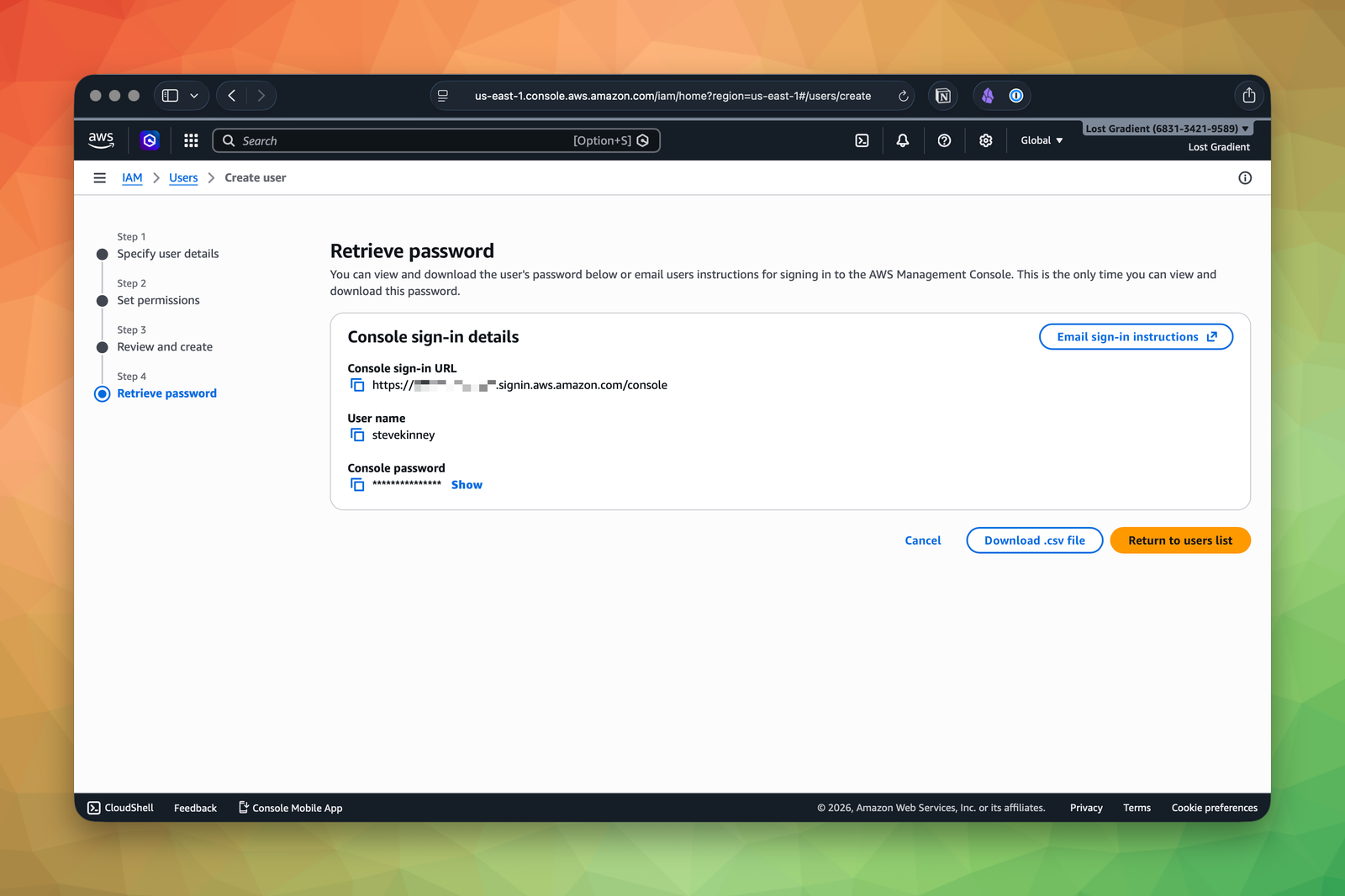Expand the browser sidebar options chevron

[x=194, y=96]
